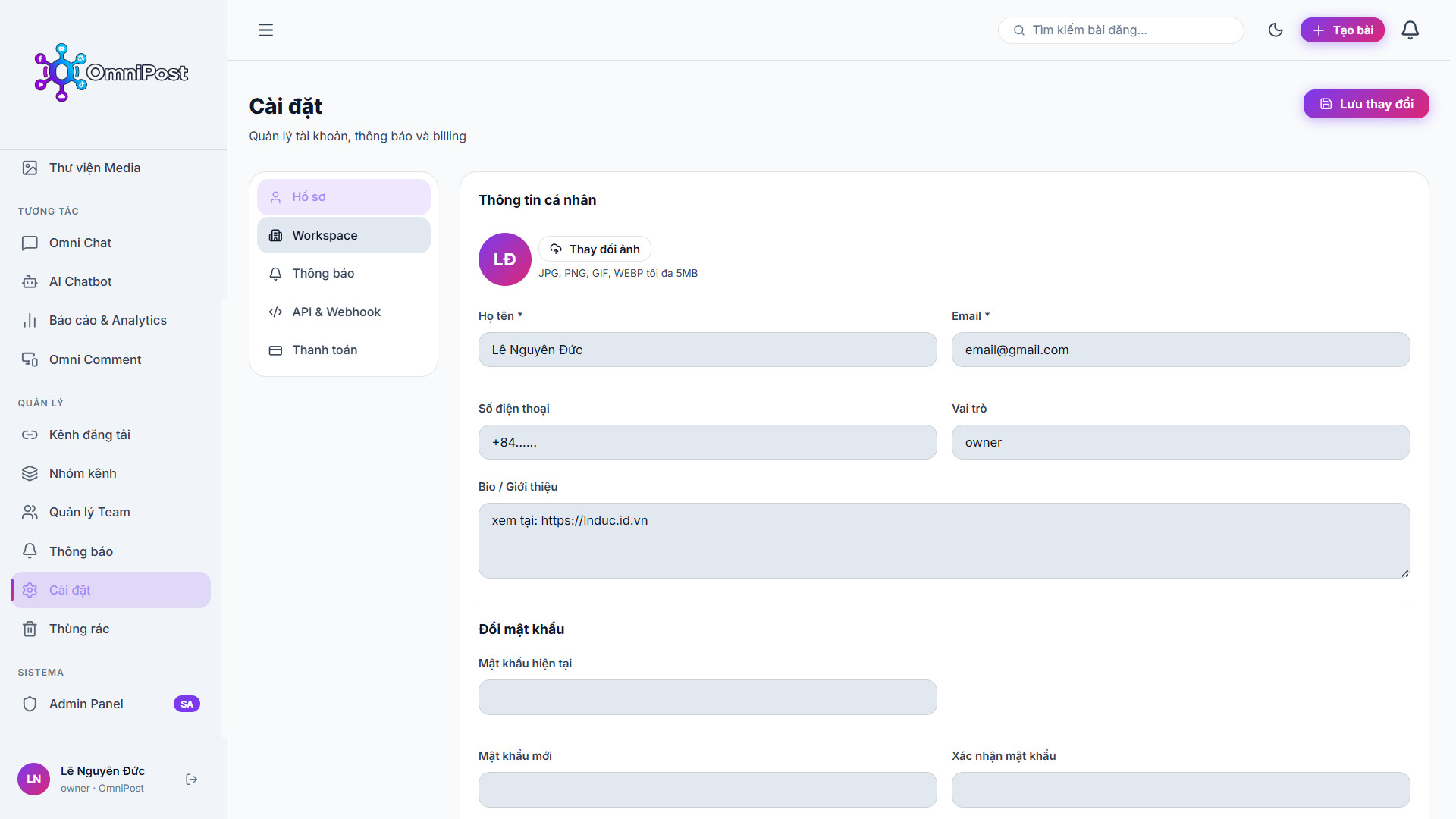This screenshot has width=1456, height=819.
Task: Click the LĐ profile avatar
Action: click(x=505, y=260)
